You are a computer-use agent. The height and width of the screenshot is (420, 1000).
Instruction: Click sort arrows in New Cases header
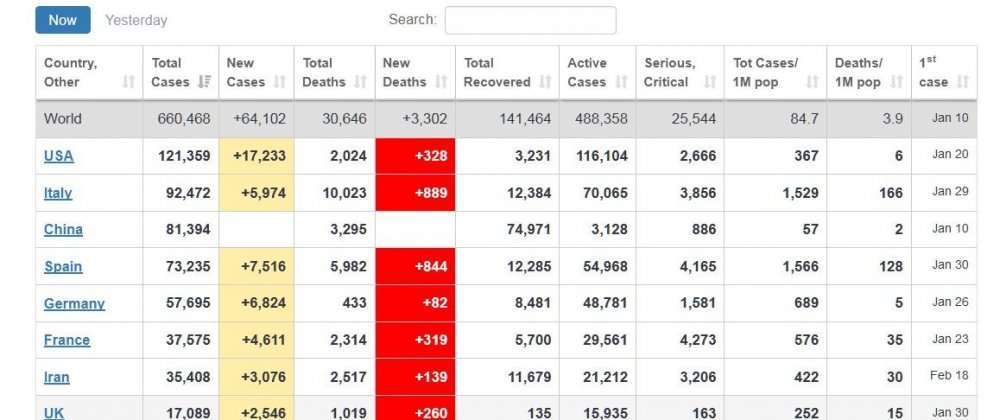[x=279, y=82]
